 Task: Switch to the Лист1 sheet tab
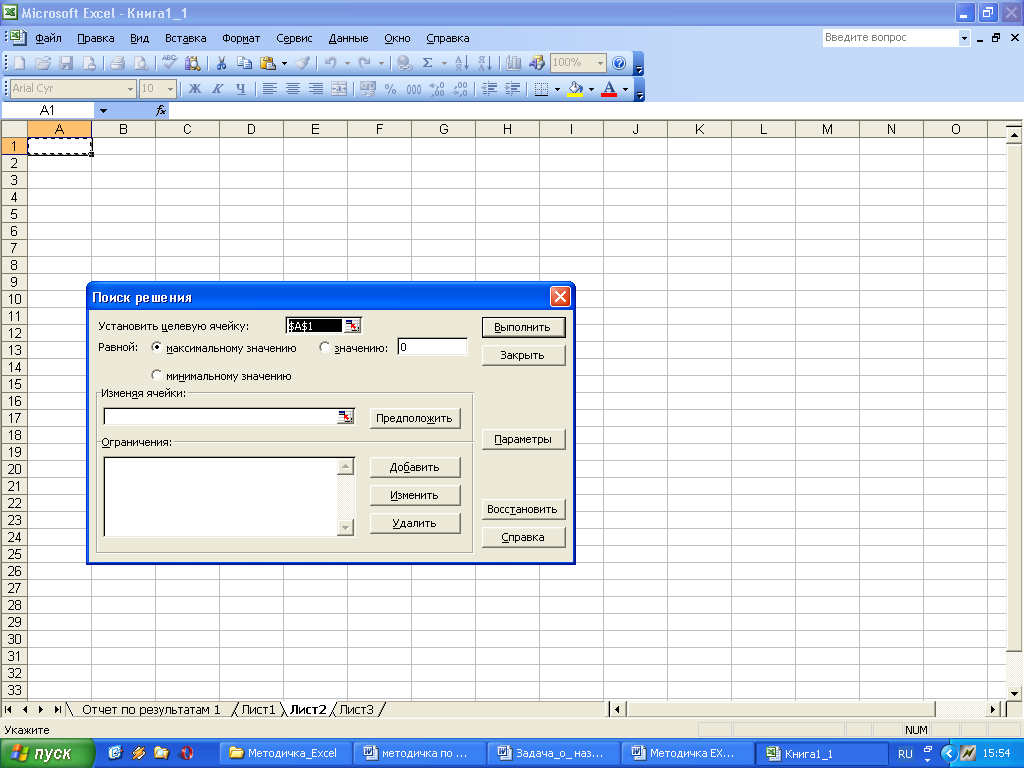[259, 709]
